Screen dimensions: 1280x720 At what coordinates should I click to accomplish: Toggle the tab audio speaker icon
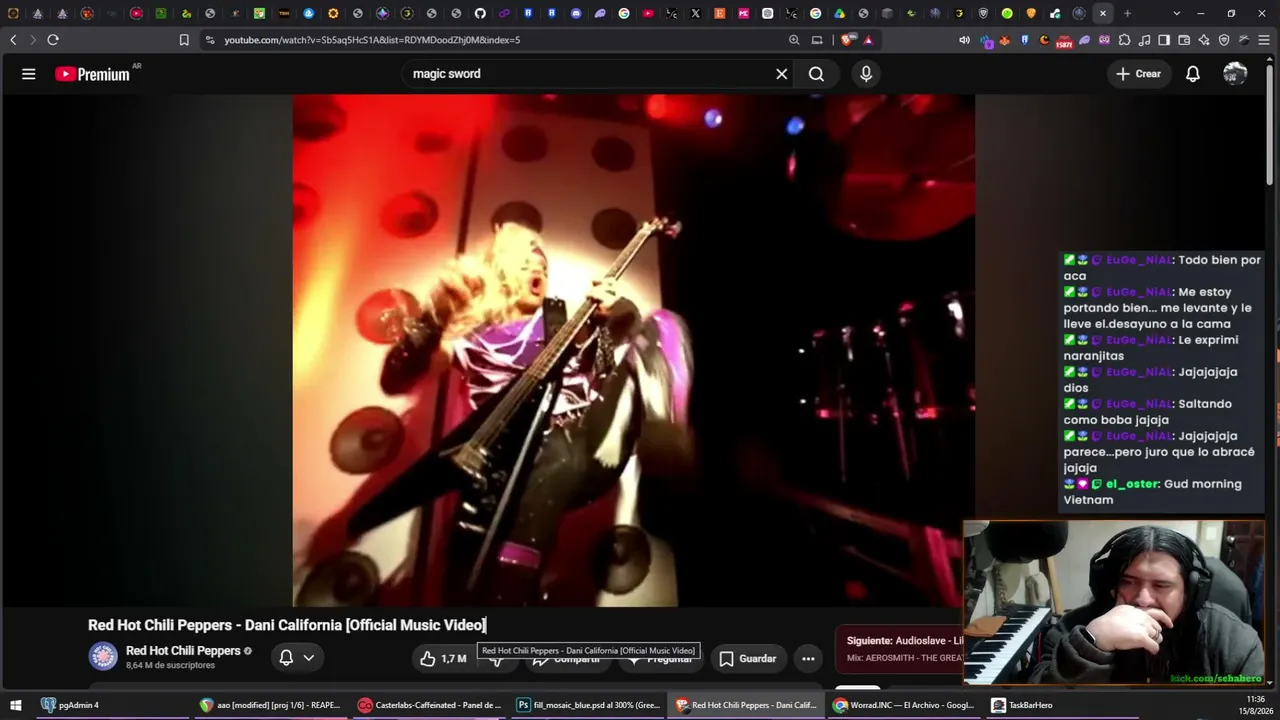coord(964,40)
